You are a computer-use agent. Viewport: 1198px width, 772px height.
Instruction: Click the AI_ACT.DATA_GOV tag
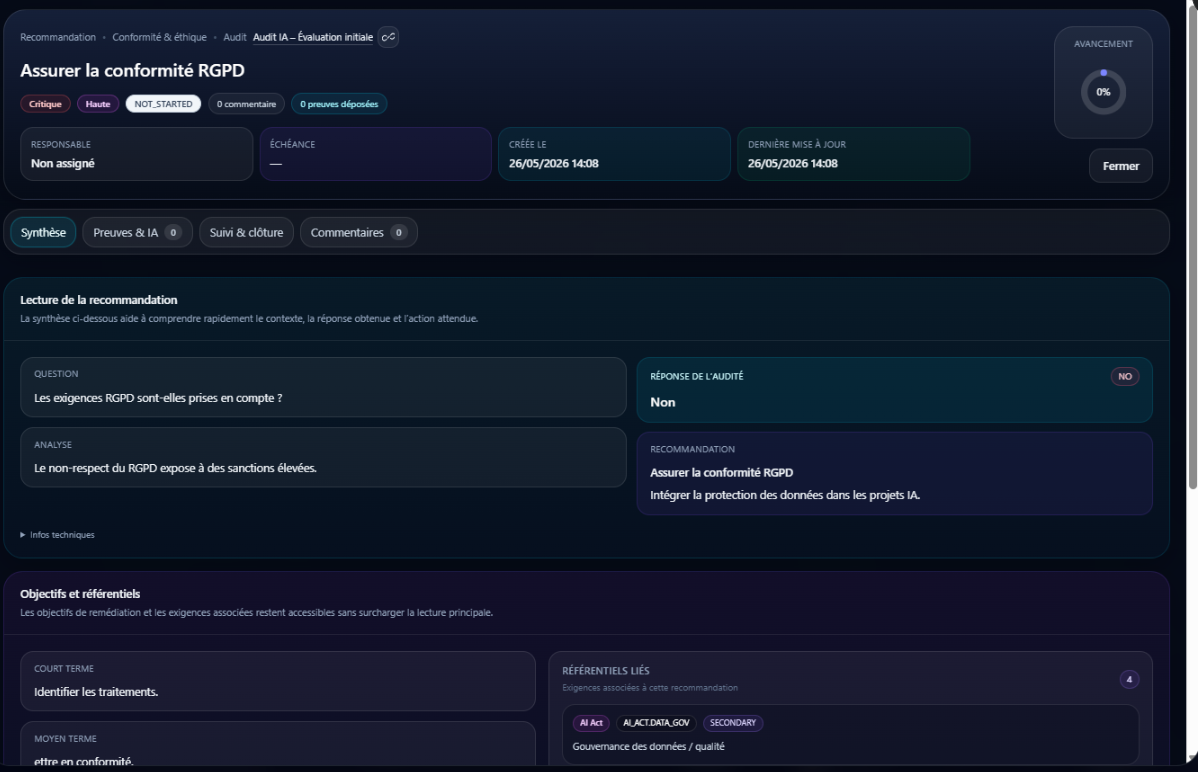(656, 722)
